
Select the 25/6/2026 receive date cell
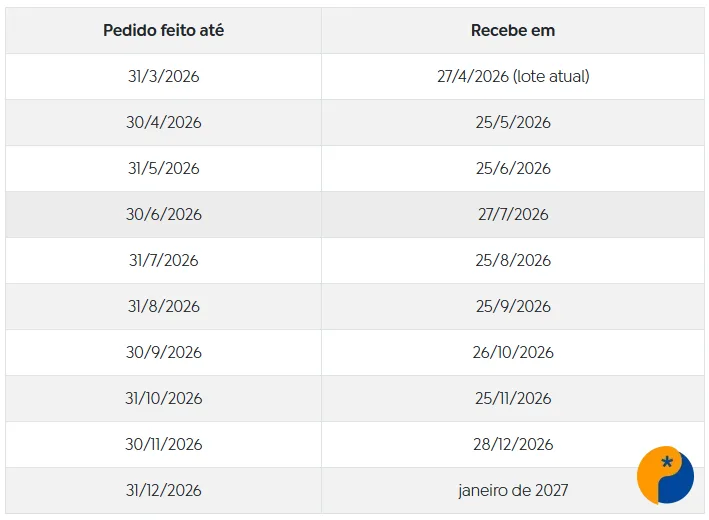click(x=513, y=168)
